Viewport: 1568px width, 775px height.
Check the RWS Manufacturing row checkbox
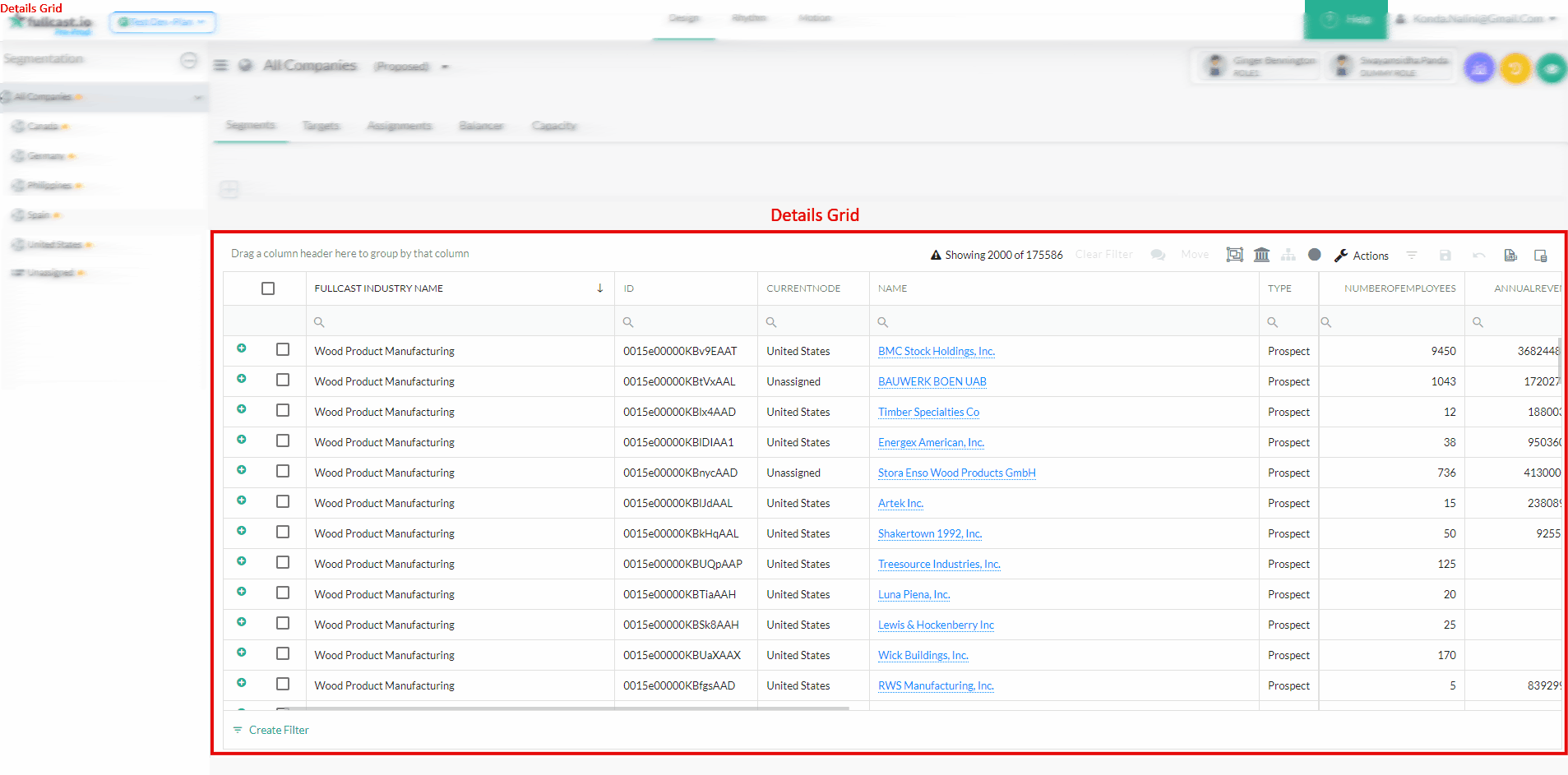click(283, 684)
